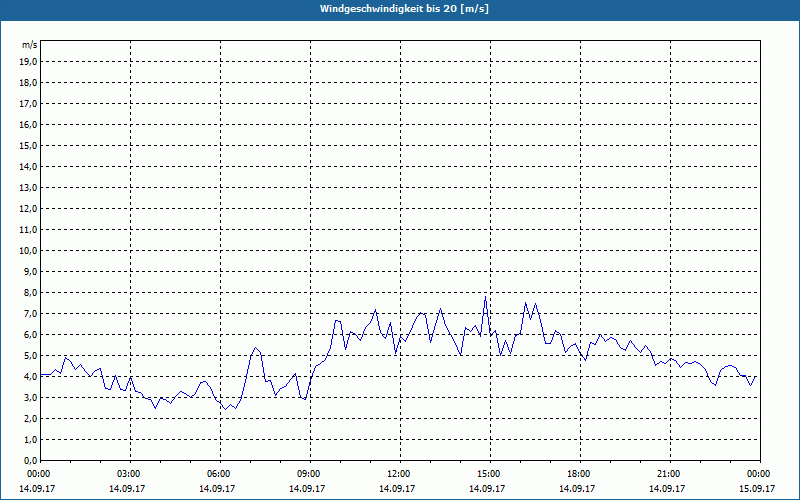Click the 03:00 time label
This screenshot has width=800, height=500.
[129, 474]
